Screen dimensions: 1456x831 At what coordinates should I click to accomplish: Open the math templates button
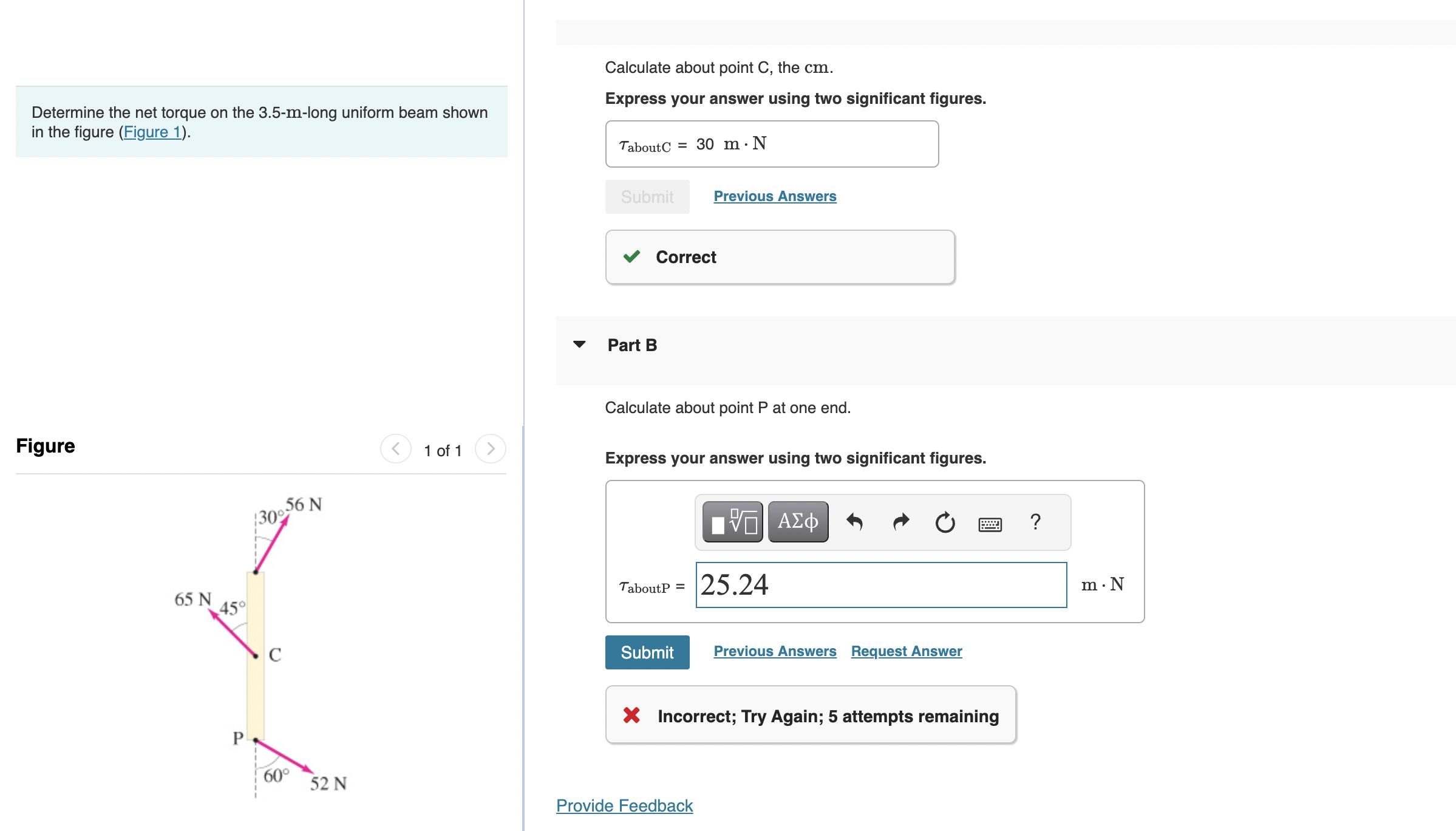[732, 522]
